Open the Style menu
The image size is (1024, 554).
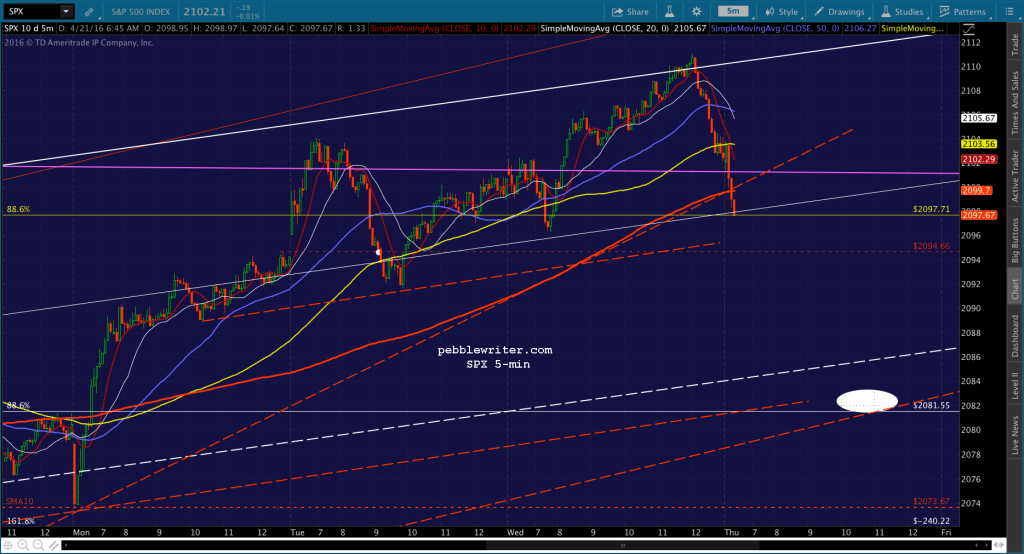(x=782, y=12)
